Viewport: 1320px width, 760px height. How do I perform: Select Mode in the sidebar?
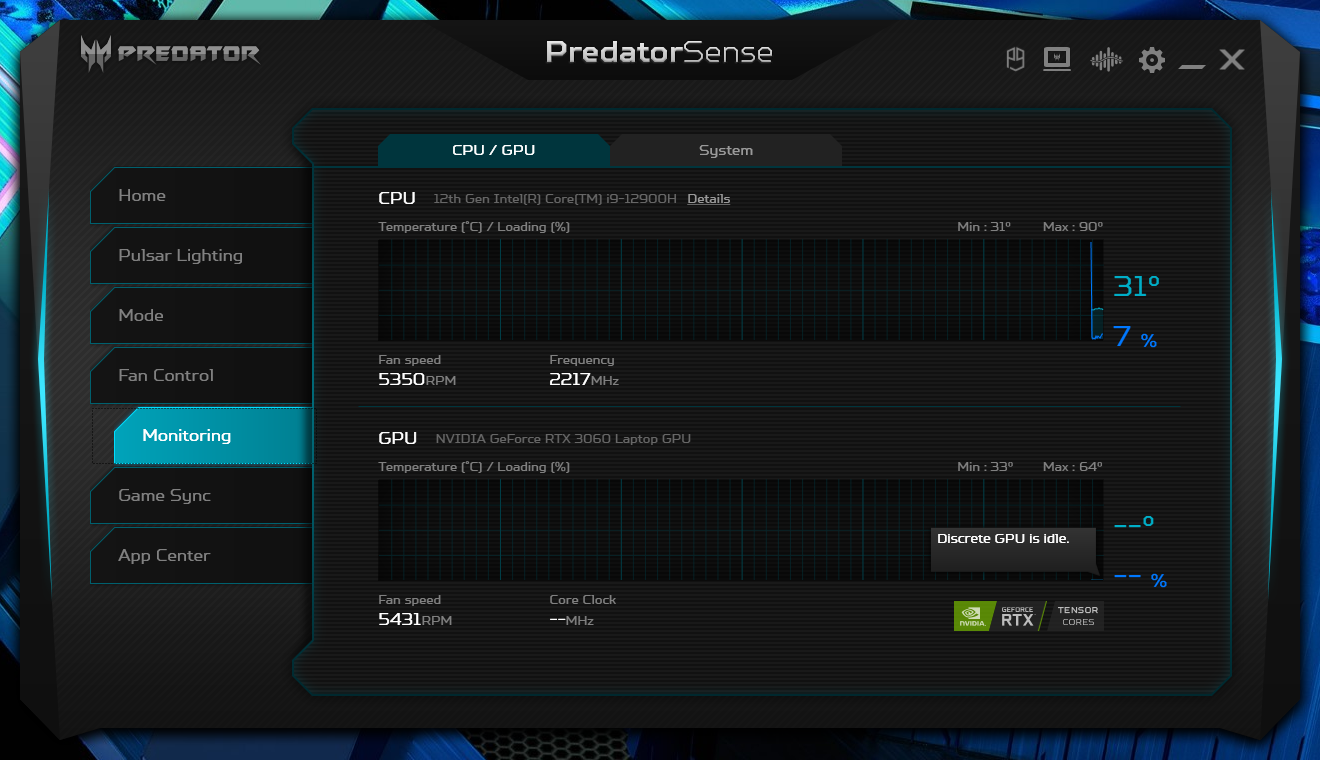tap(201, 316)
